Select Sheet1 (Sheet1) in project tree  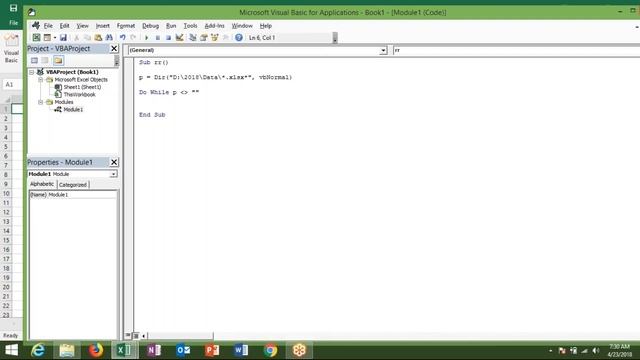tap(82, 87)
